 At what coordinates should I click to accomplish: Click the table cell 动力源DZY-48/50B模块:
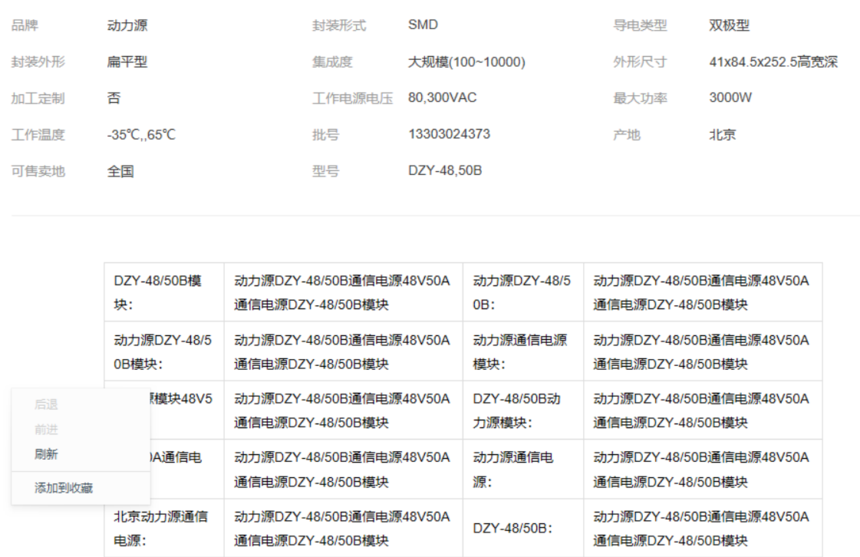pyautogui.click(x=164, y=351)
